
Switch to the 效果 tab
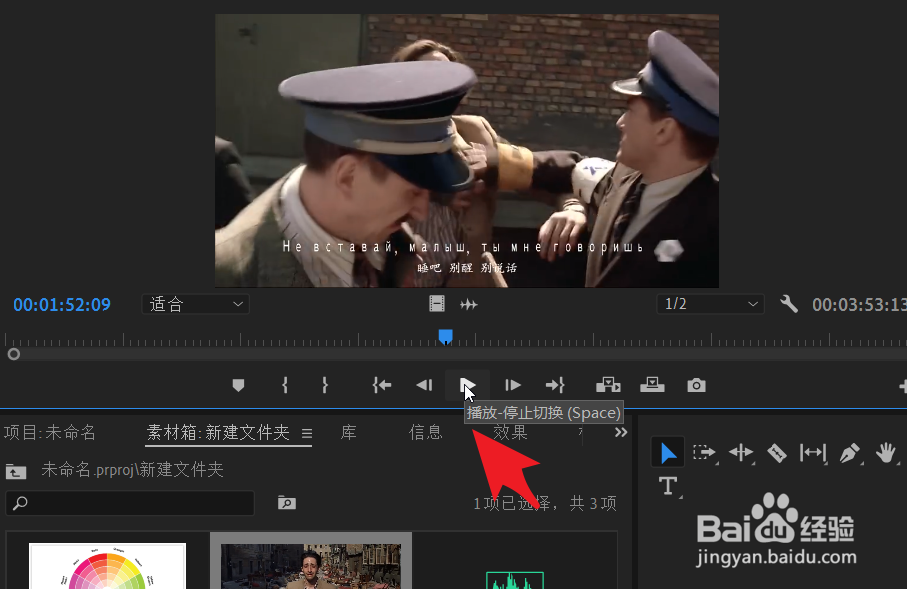pyautogui.click(x=510, y=433)
